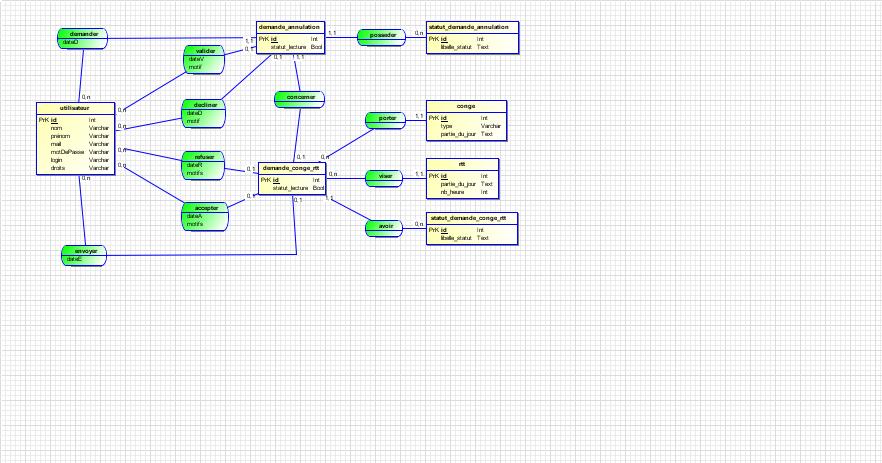Click the dateA property of accepter
The height and width of the screenshot is (463, 882).
(x=194, y=216)
